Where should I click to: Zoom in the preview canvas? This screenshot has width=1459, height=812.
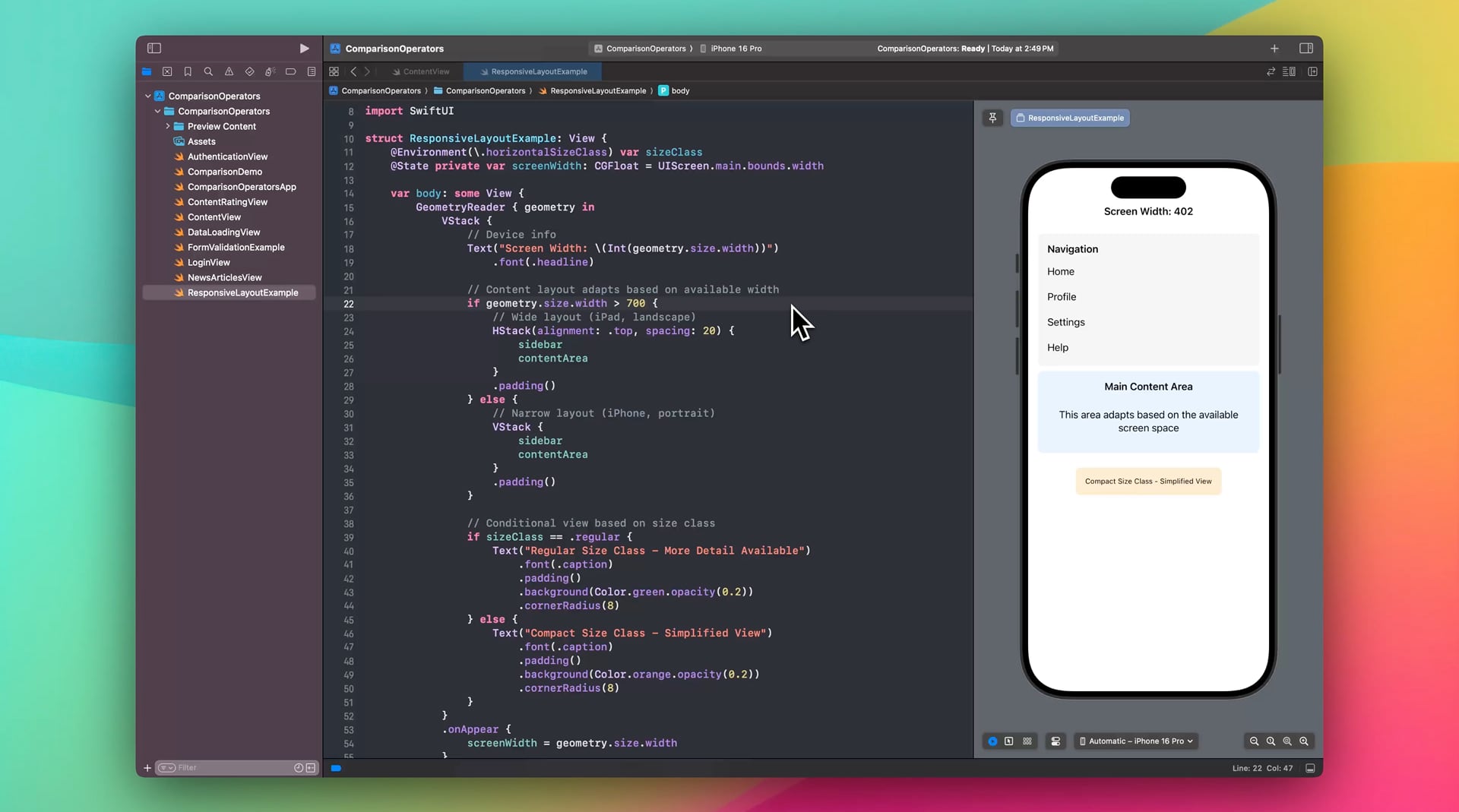pos(1304,741)
